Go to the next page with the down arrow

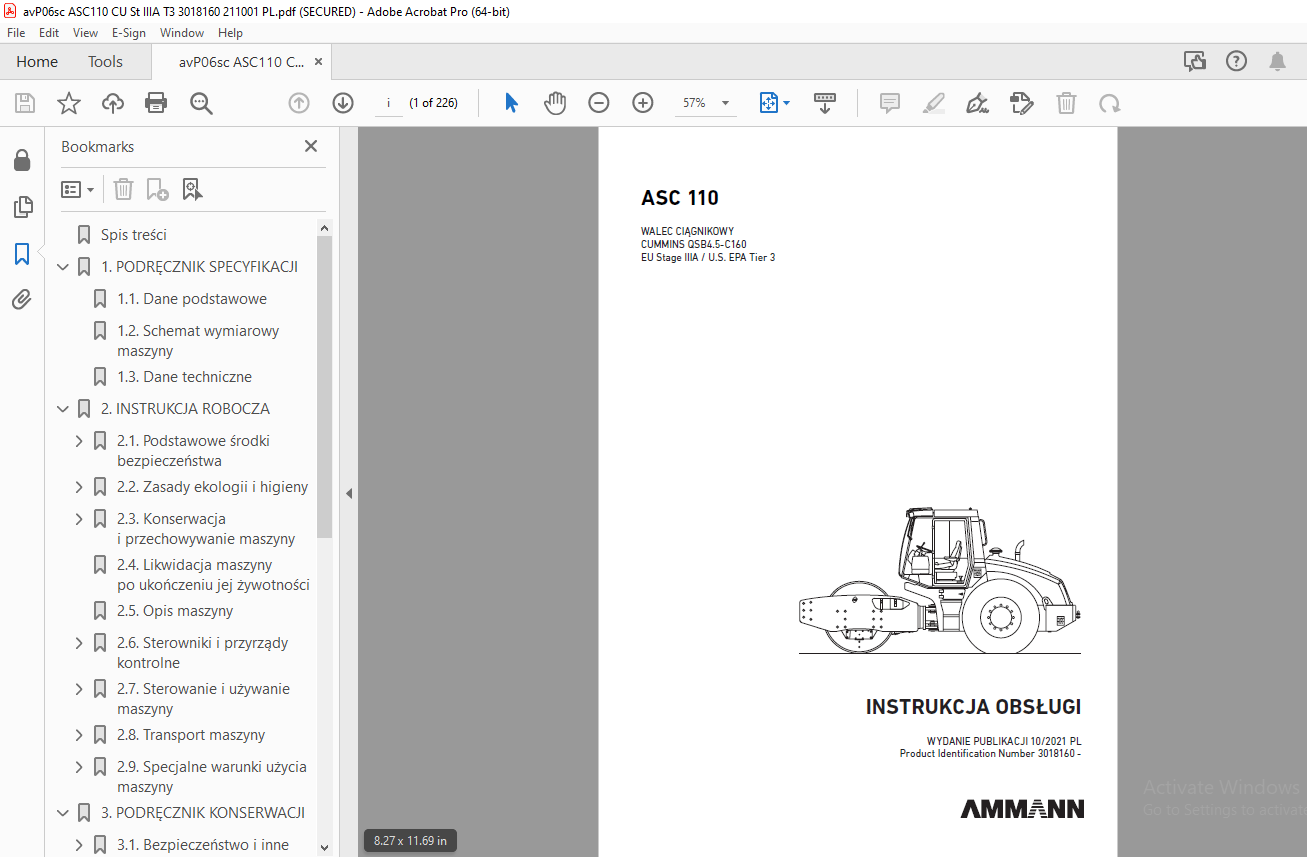click(x=343, y=103)
